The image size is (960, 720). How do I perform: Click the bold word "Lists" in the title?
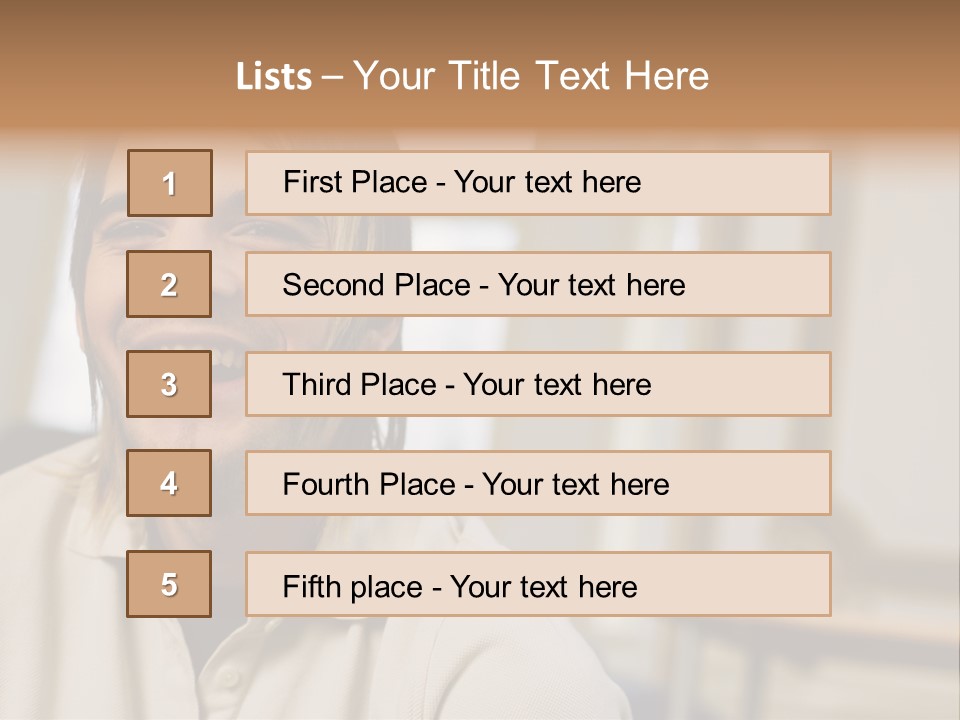pos(274,77)
